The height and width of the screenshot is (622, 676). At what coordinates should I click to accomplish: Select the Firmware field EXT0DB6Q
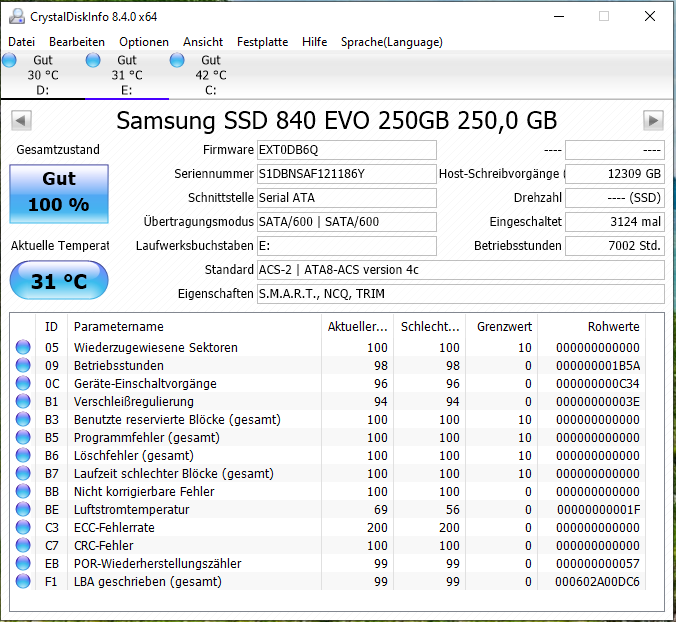pos(347,150)
